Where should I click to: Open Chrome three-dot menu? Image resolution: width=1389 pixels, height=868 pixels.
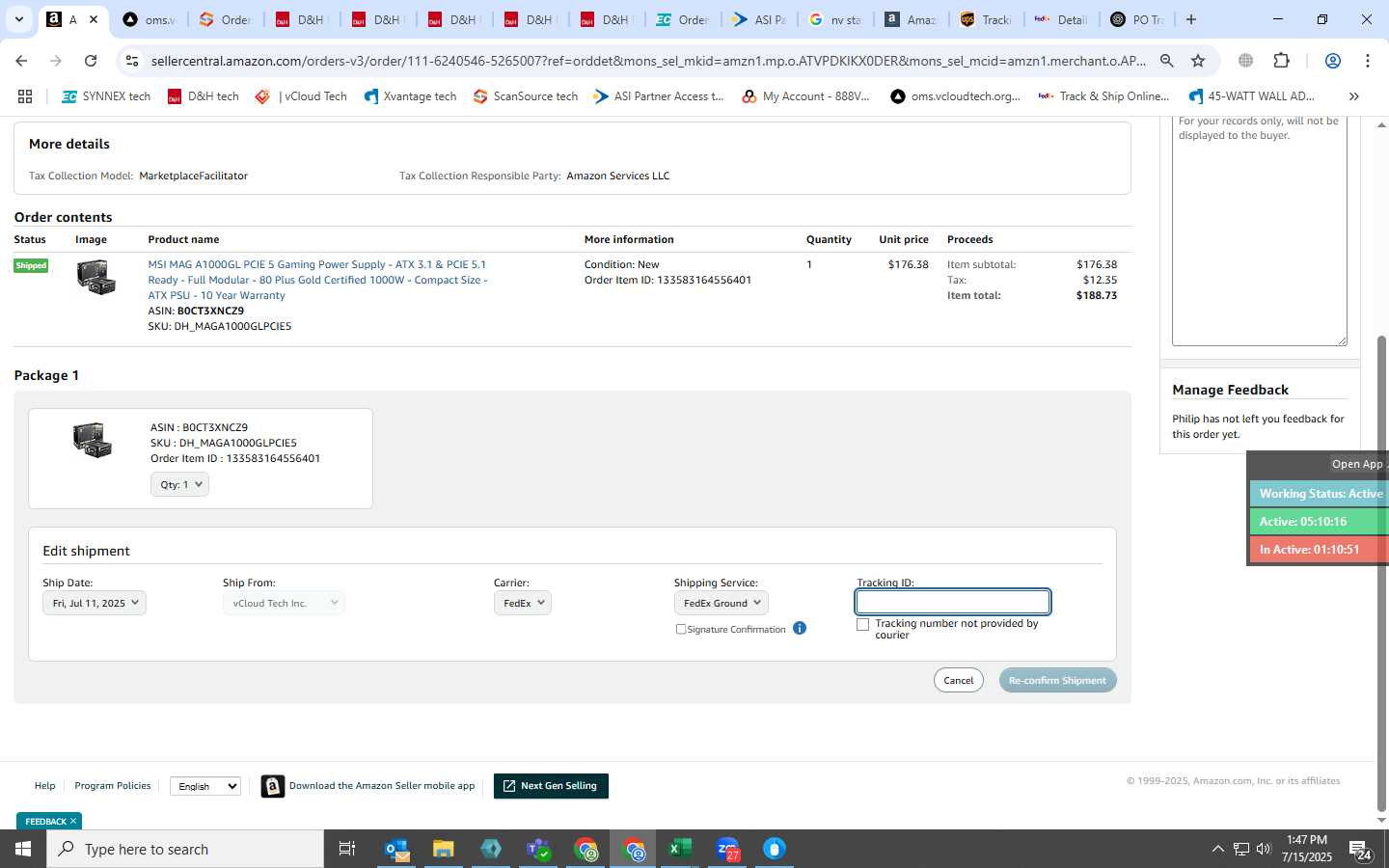click(x=1368, y=61)
